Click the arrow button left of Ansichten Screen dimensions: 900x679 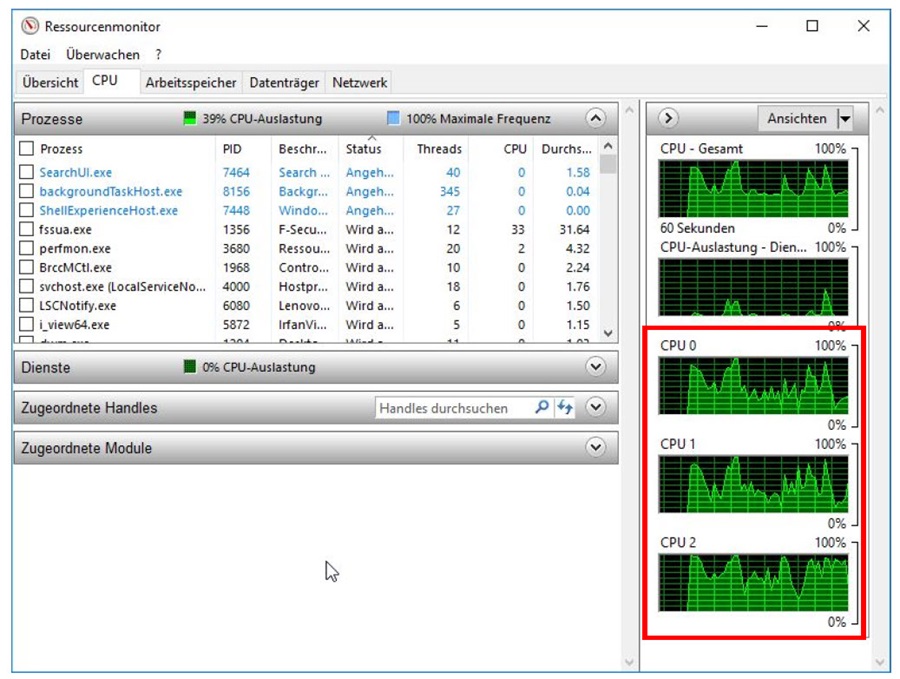[669, 118]
